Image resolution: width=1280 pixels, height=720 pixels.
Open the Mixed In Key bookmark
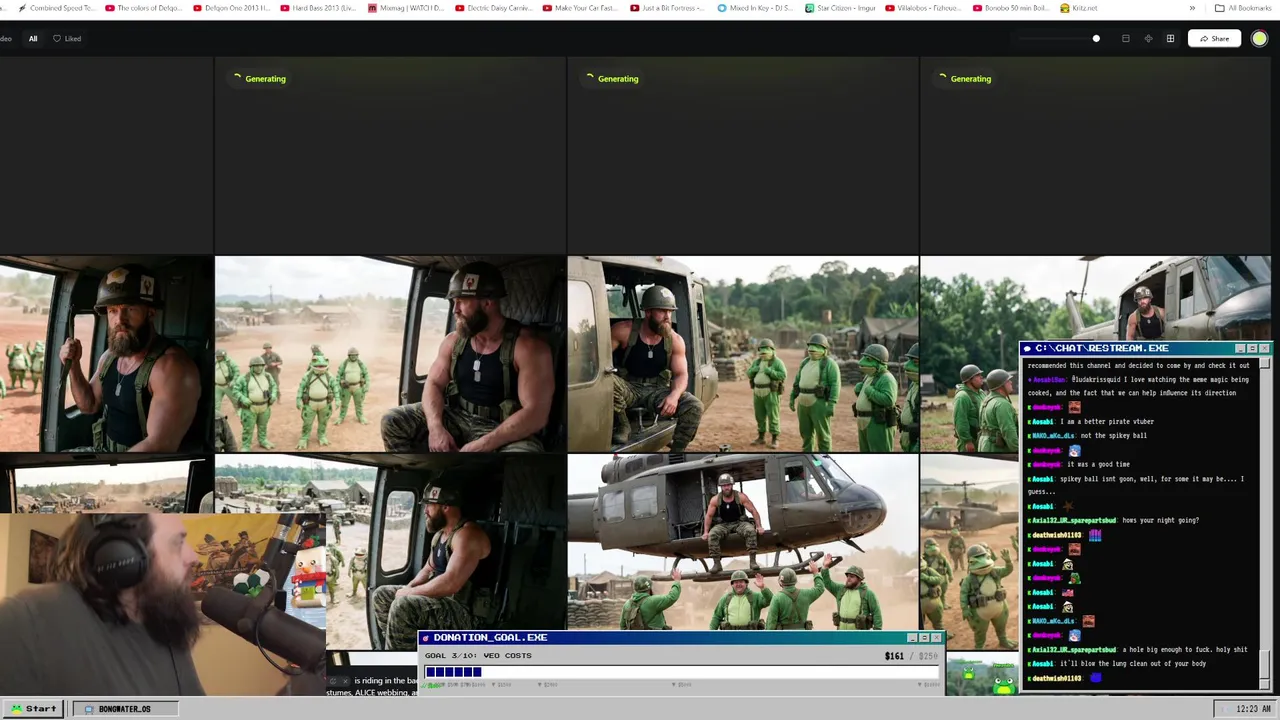[756, 8]
